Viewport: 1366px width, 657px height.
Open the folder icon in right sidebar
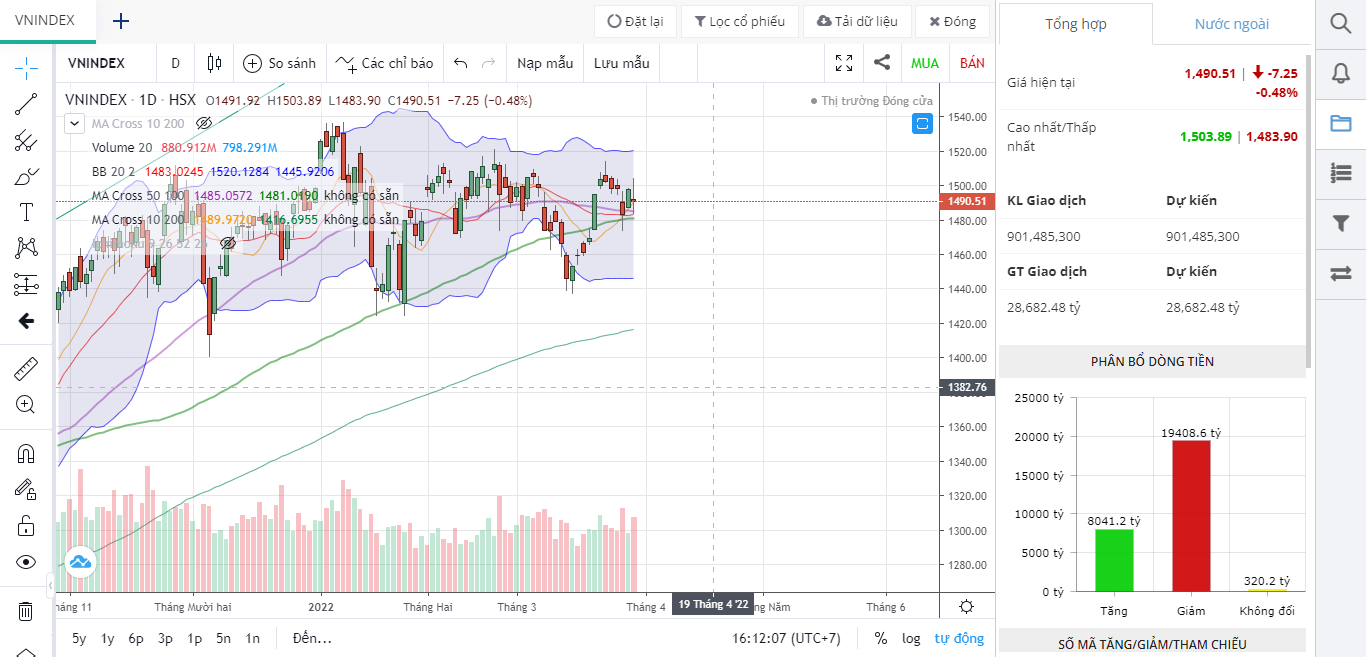pyautogui.click(x=1340, y=124)
